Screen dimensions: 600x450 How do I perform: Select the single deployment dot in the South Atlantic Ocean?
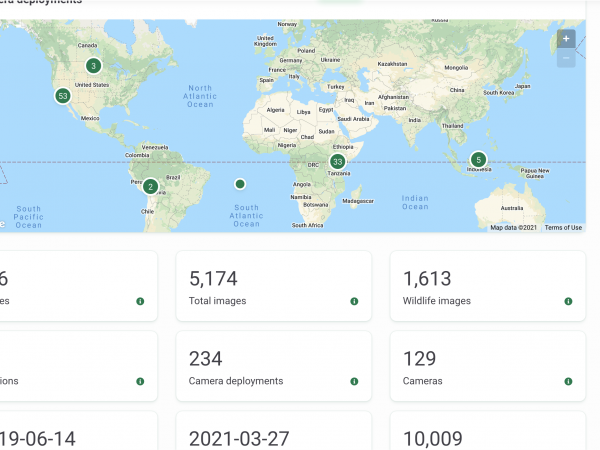click(240, 184)
